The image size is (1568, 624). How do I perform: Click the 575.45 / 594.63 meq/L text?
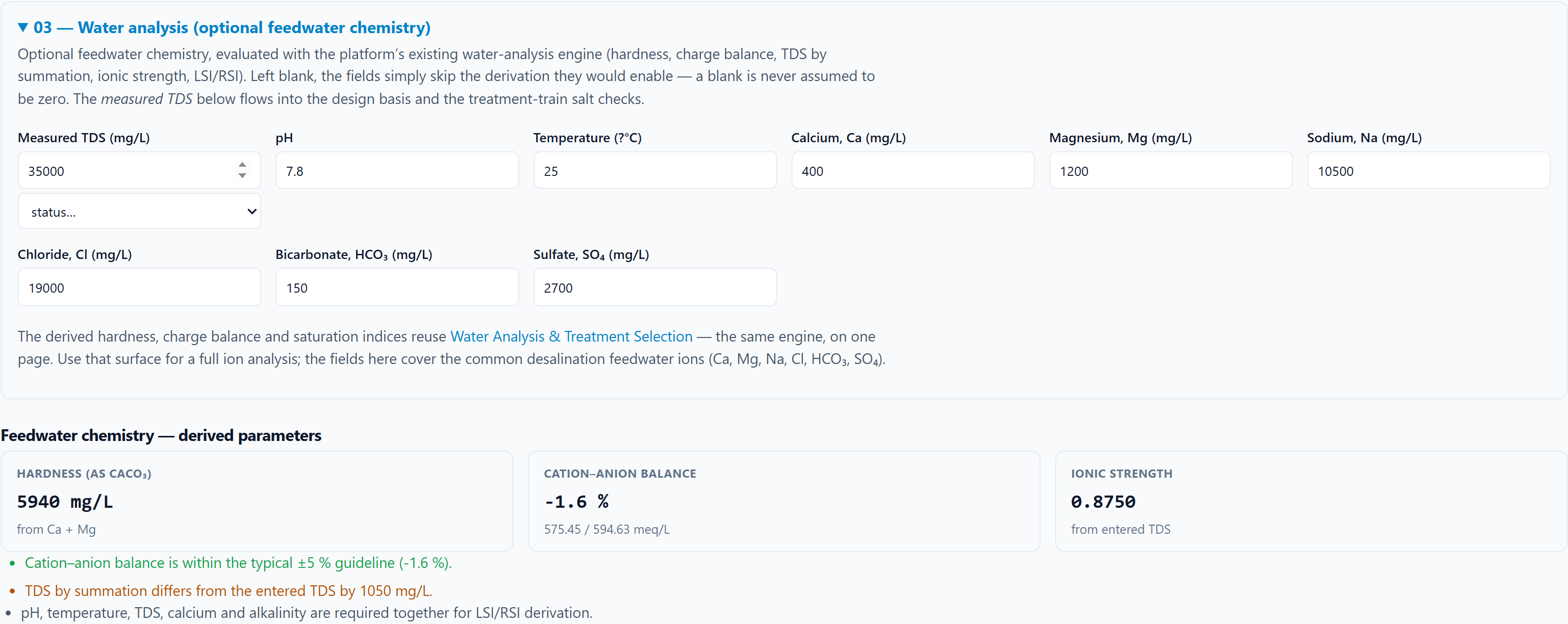(x=606, y=529)
